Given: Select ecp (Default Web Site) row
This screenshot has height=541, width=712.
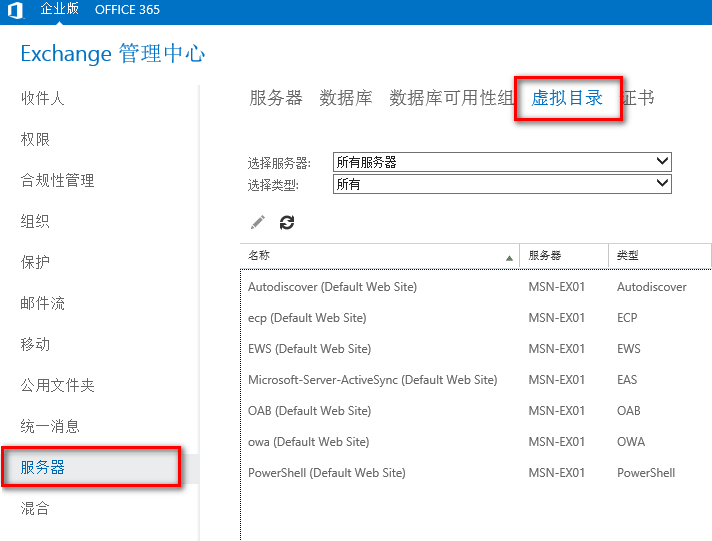Looking at the screenshot, I should [476, 318].
